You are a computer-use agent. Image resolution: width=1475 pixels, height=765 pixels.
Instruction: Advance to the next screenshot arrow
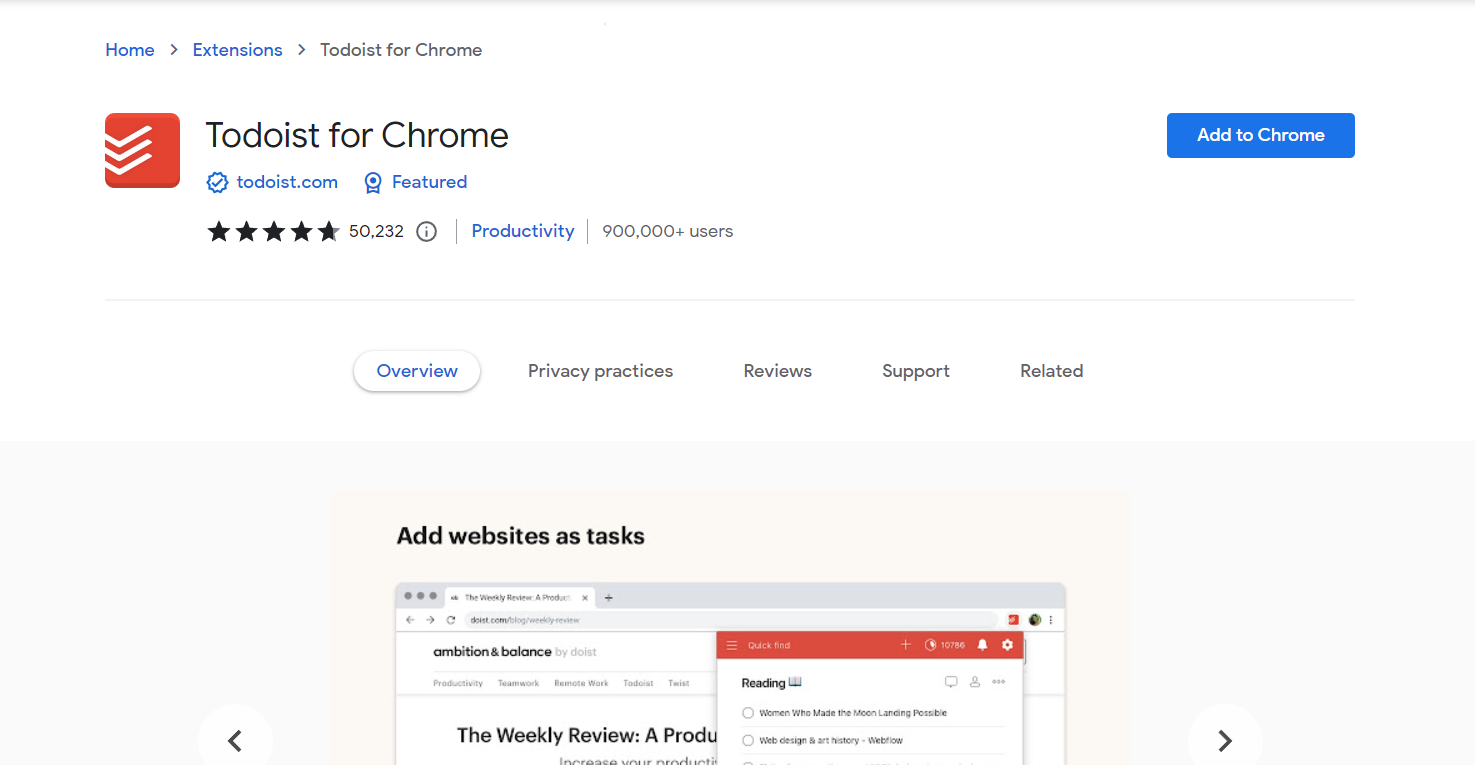pyautogui.click(x=1225, y=741)
